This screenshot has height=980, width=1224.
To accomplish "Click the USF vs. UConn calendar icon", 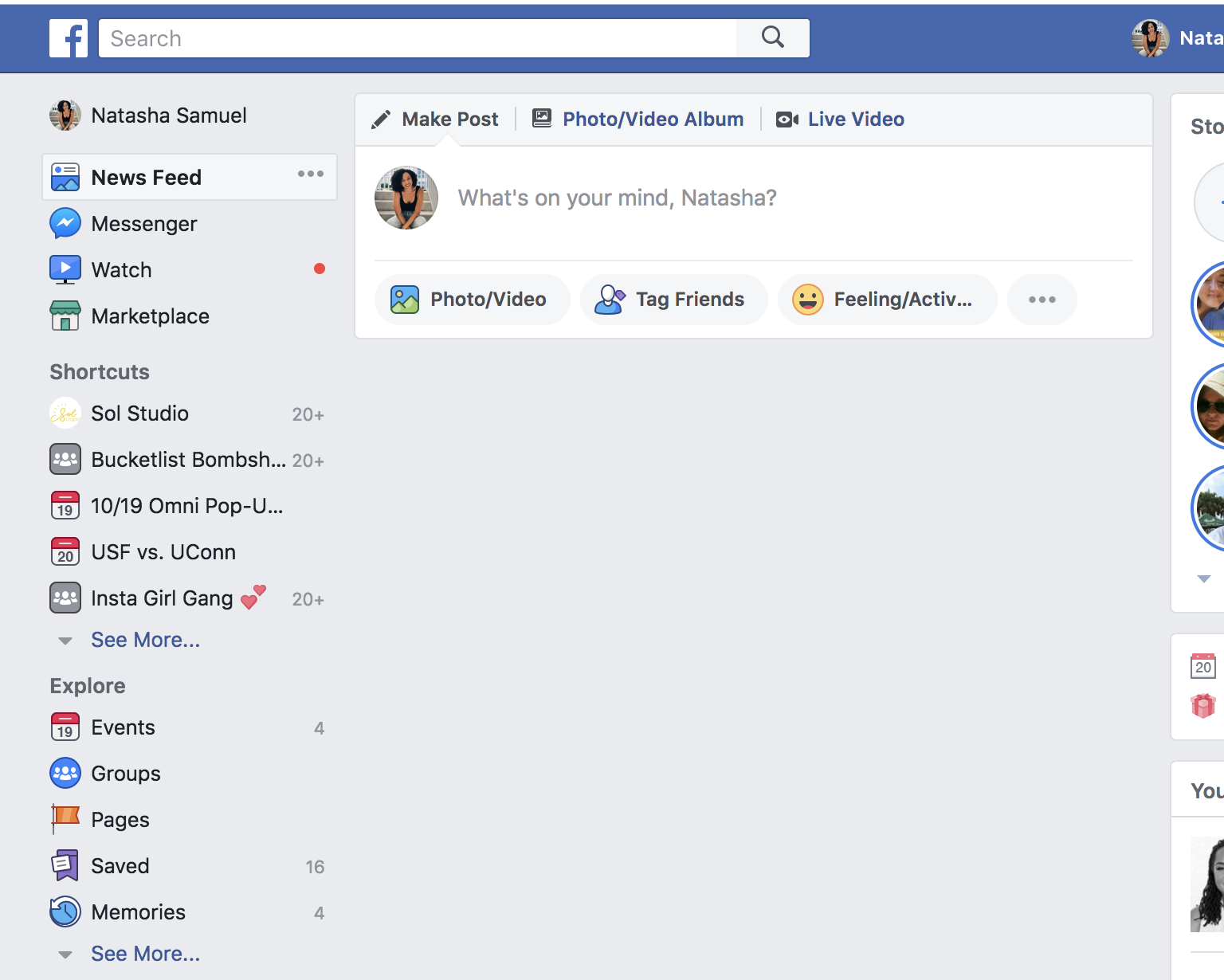I will point(65,551).
